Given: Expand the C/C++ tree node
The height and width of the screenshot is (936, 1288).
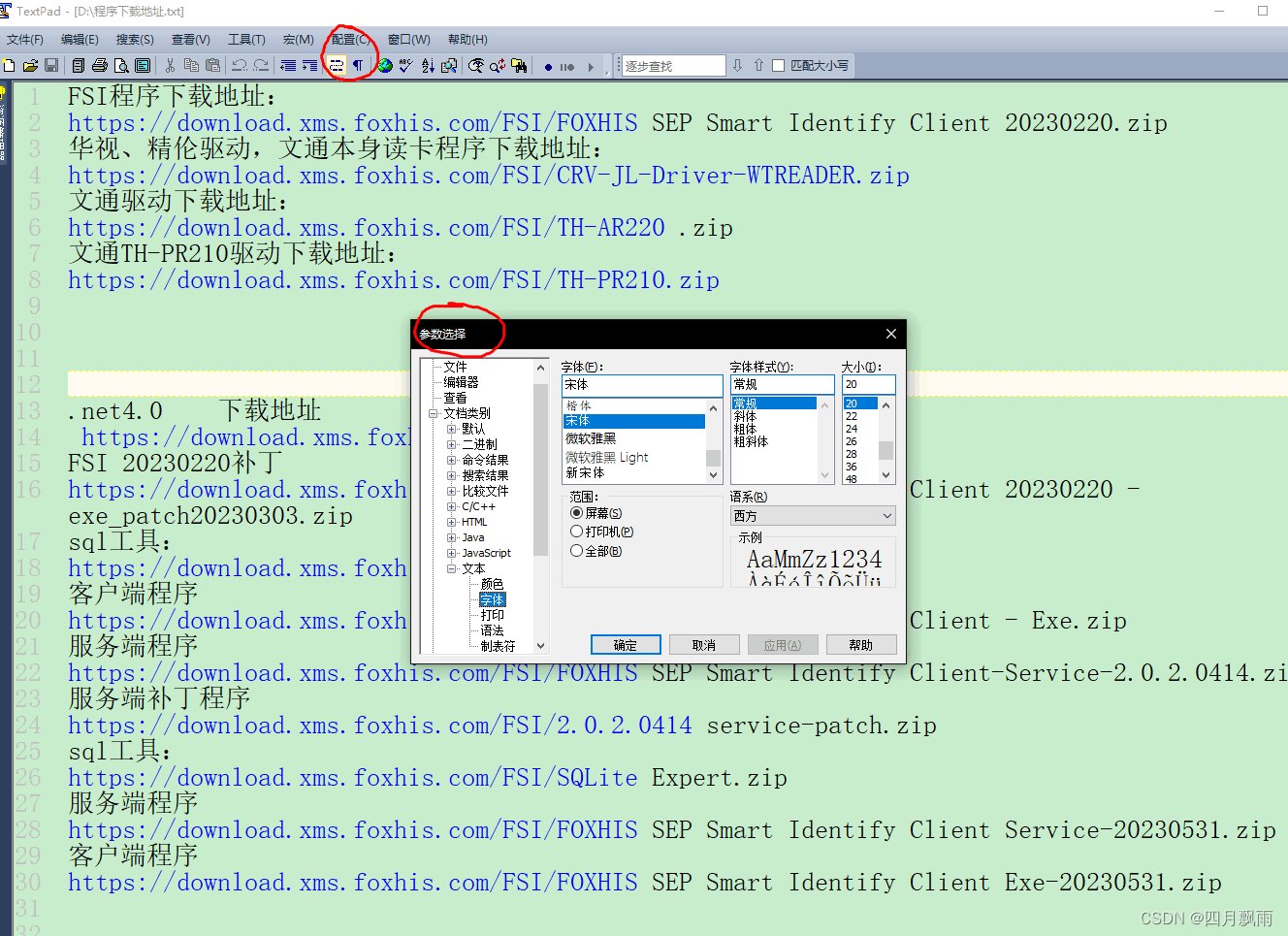Looking at the screenshot, I should tap(451, 506).
